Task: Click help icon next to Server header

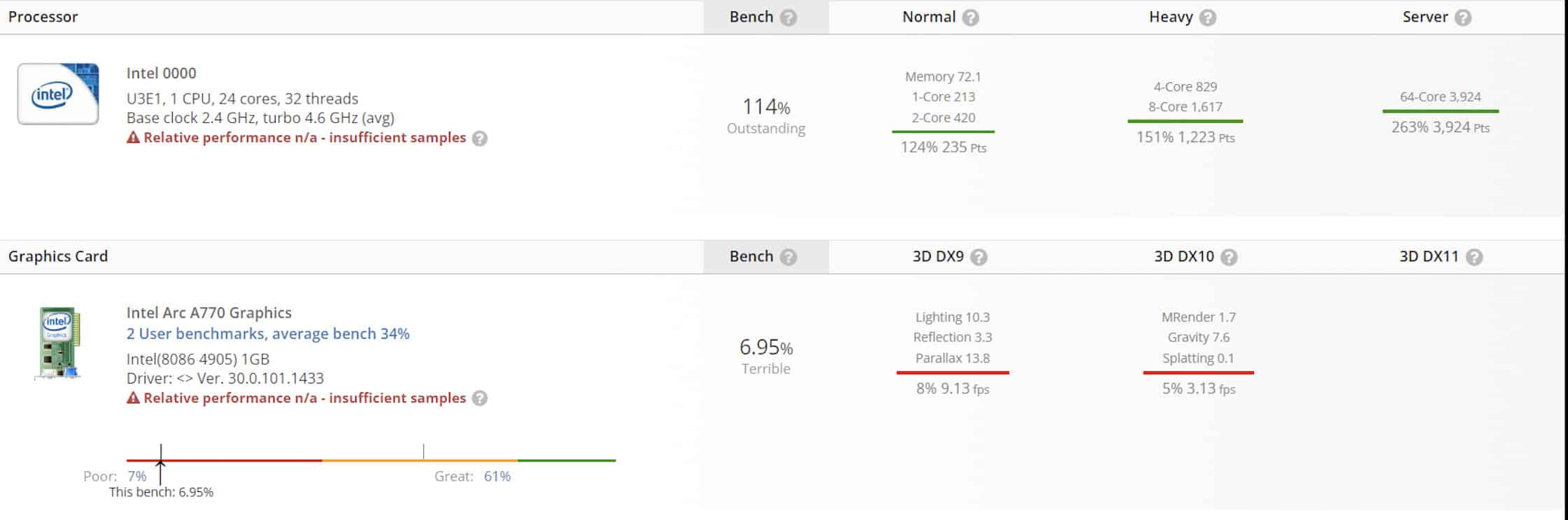Action: point(1462,17)
